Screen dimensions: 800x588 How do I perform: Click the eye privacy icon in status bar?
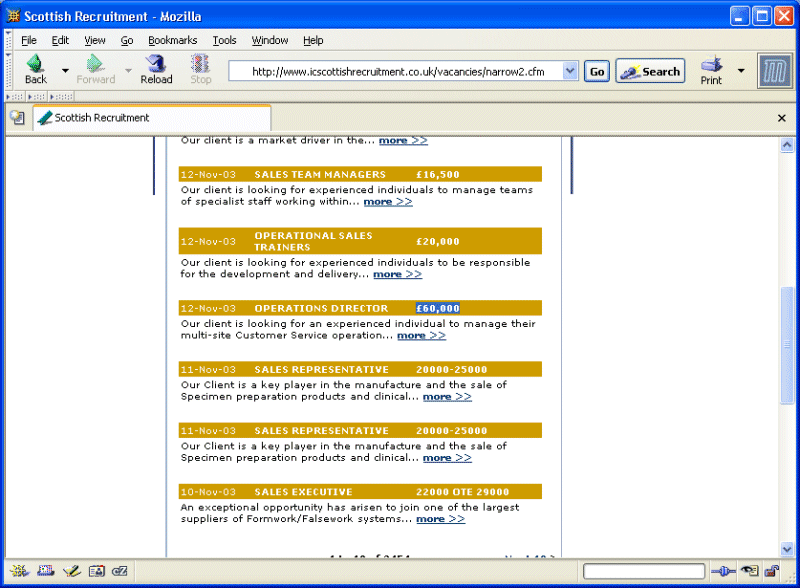(x=749, y=571)
